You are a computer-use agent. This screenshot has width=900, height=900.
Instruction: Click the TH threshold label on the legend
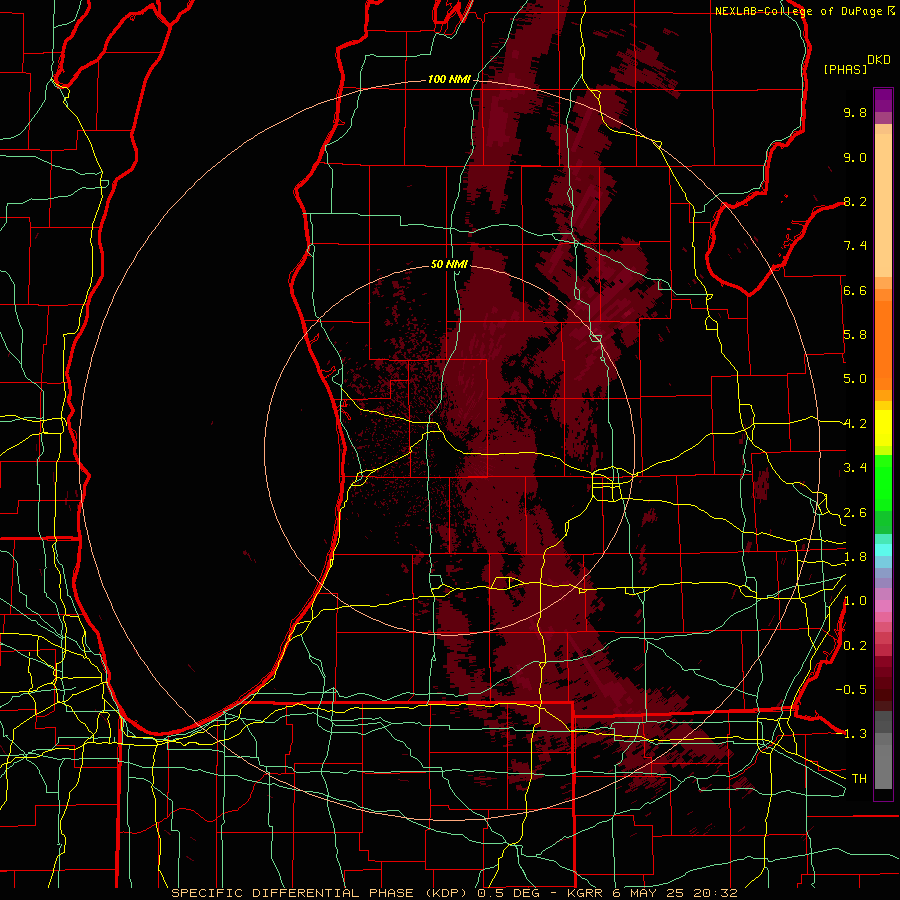(x=859, y=779)
